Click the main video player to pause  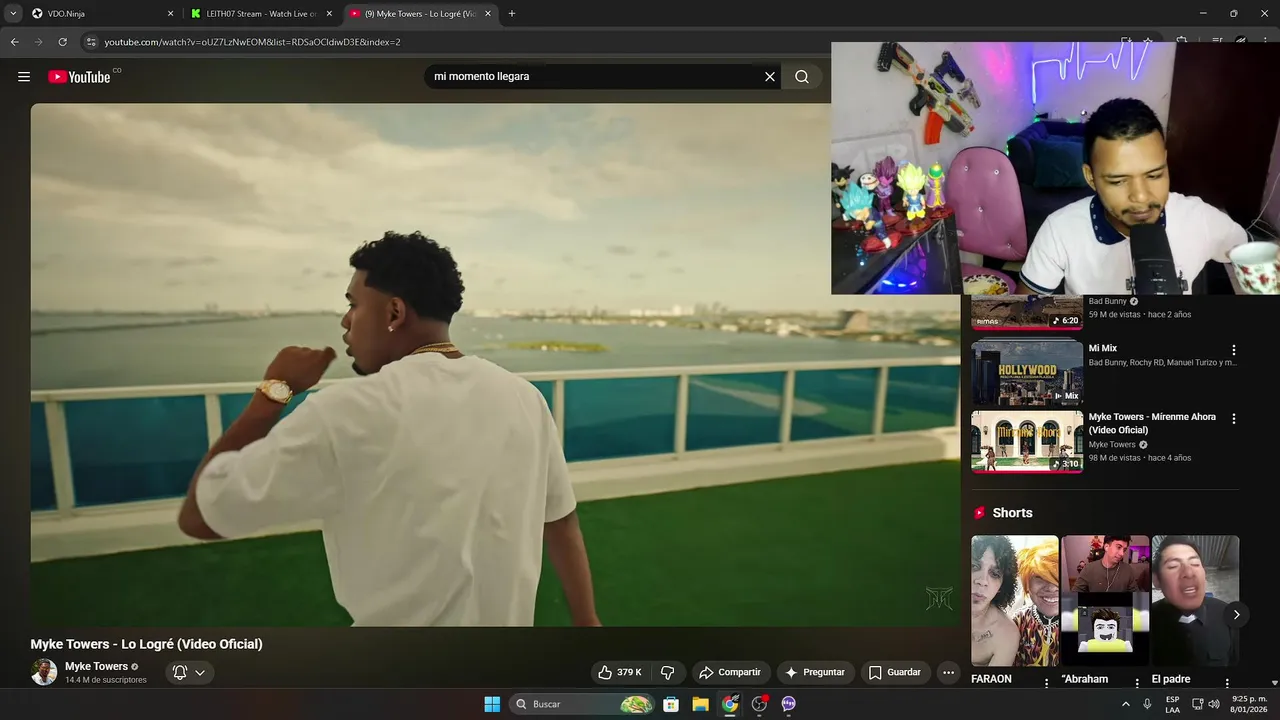tap(495, 365)
